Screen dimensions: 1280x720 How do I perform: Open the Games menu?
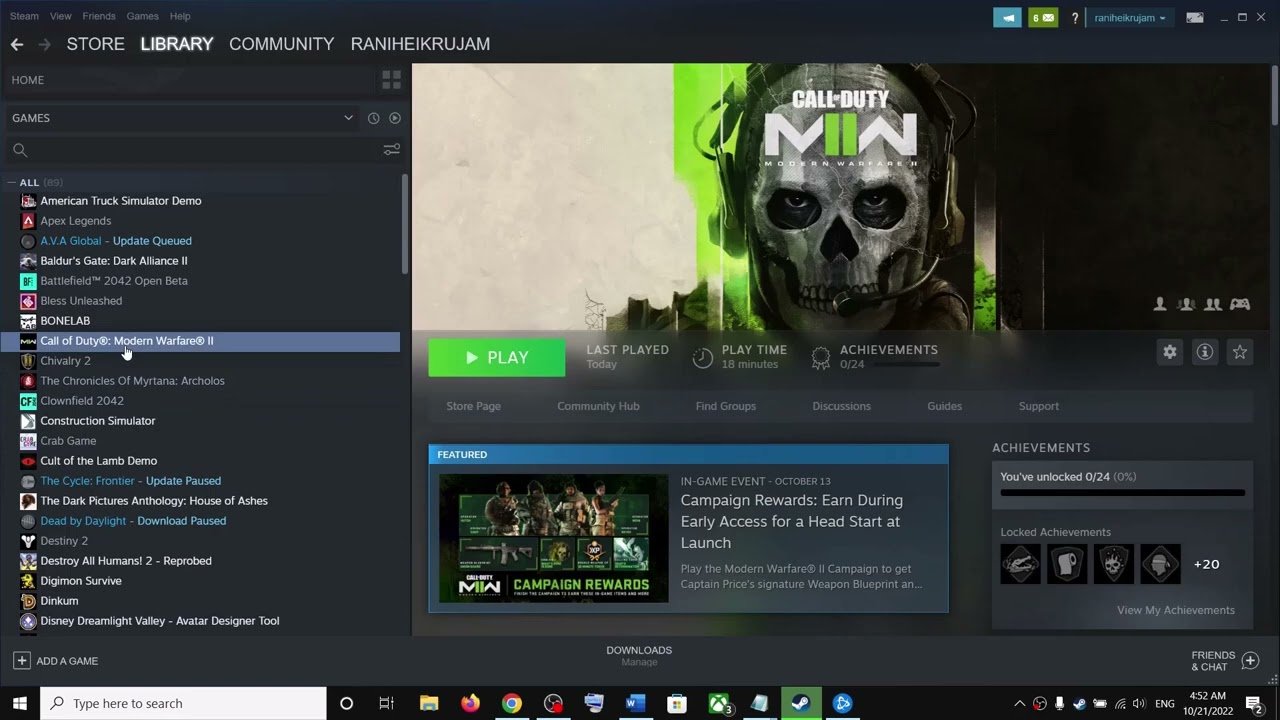click(x=142, y=16)
